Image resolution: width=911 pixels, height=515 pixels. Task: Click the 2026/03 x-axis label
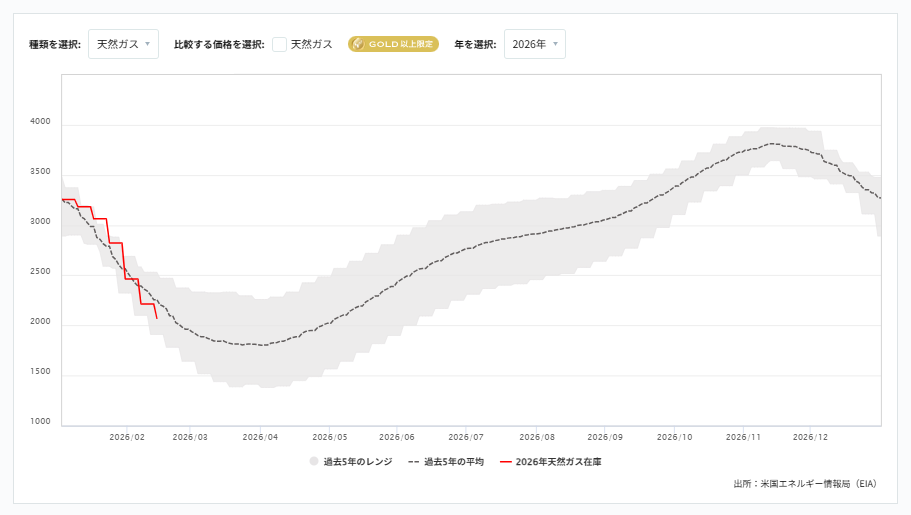[190, 437]
